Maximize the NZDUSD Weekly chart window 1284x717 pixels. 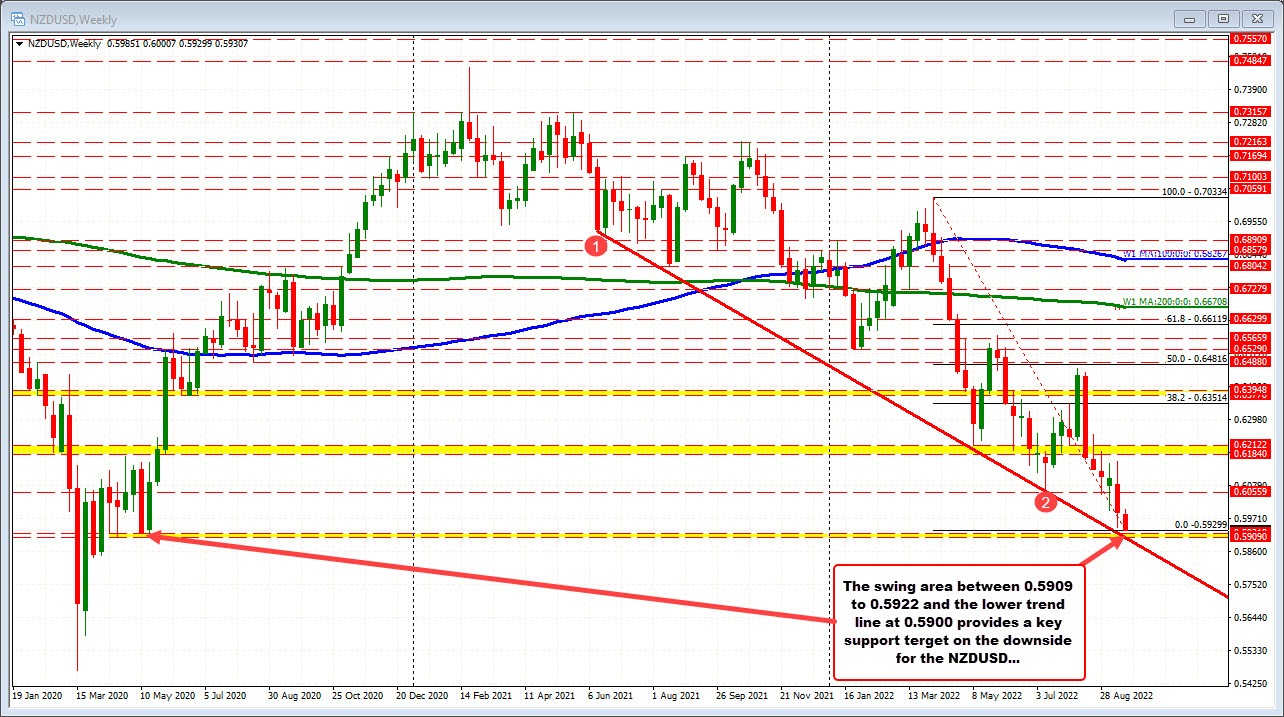(x=1222, y=18)
